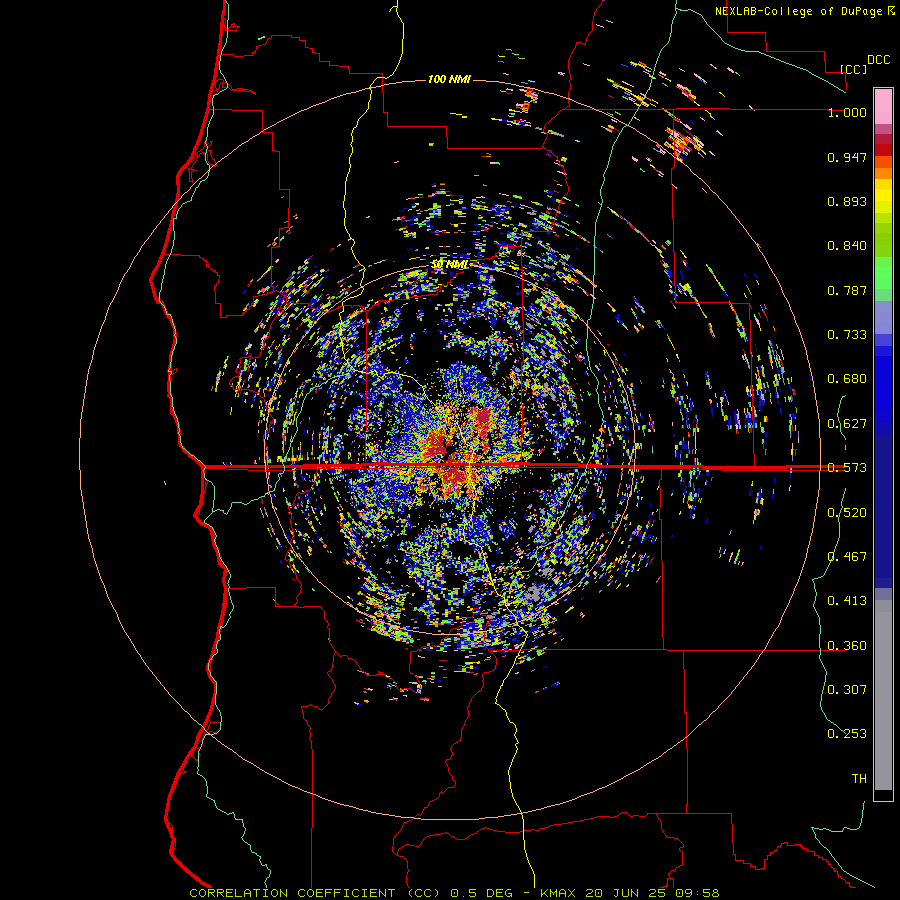Click the 1.000 scale value
Viewport: 900px width, 900px height.
847,112
